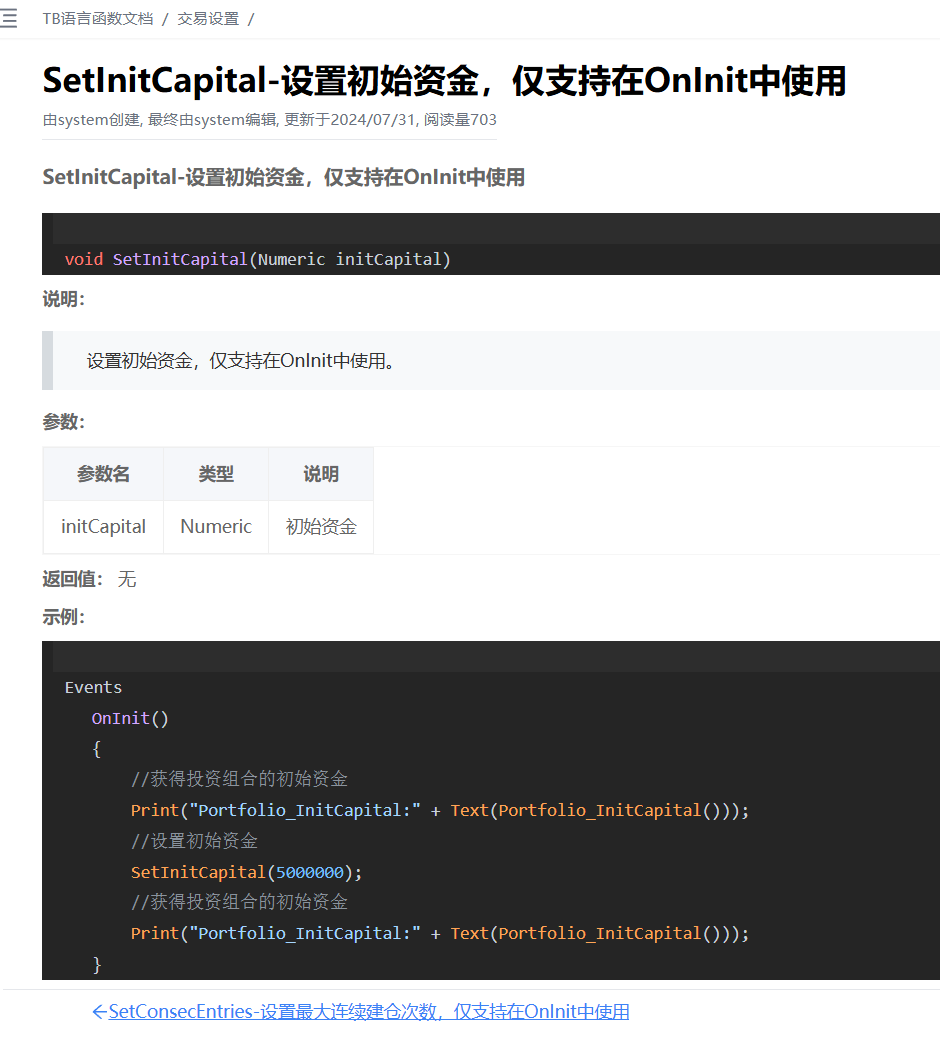Open the hamburger sidebar menu icon
This screenshot has height=1040, width=940.
[9, 19]
